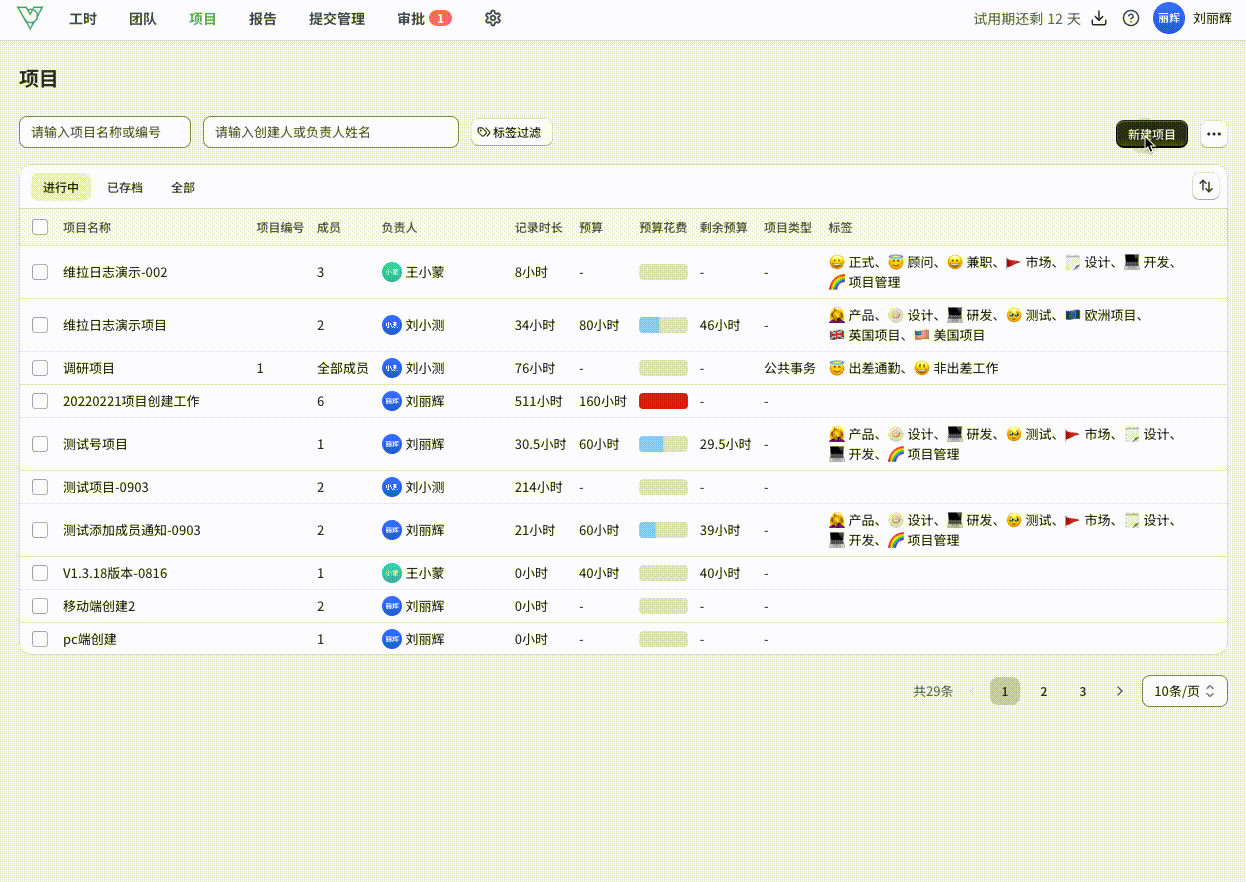1246x882 pixels.
Task: Open the 刘丽辉 user name menu
Action: tap(1212, 18)
